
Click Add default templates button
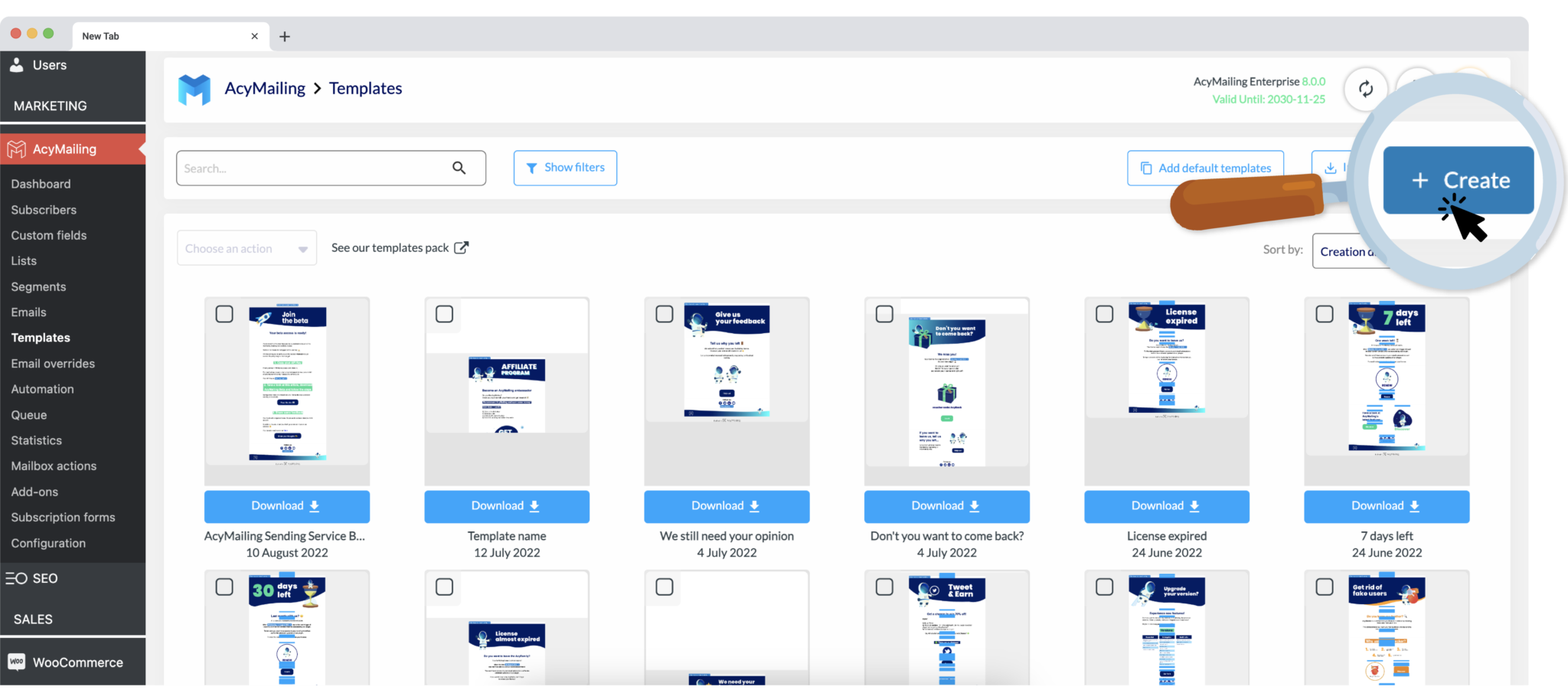(x=1205, y=168)
